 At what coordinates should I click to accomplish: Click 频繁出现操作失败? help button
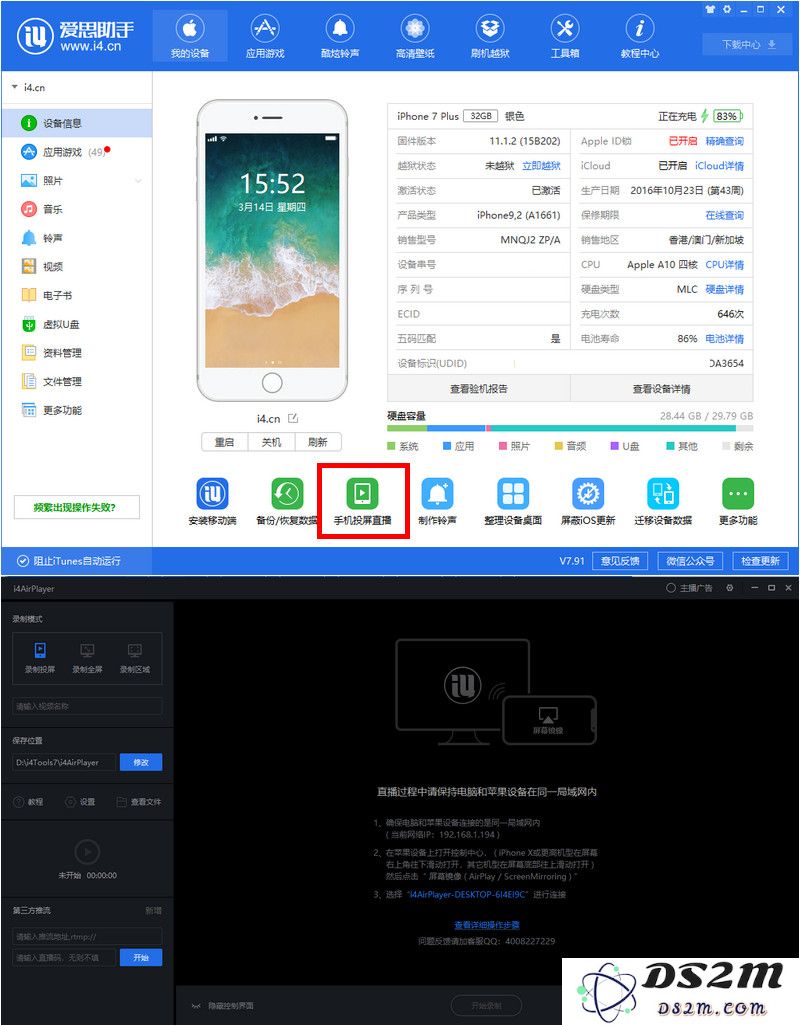[77, 507]
